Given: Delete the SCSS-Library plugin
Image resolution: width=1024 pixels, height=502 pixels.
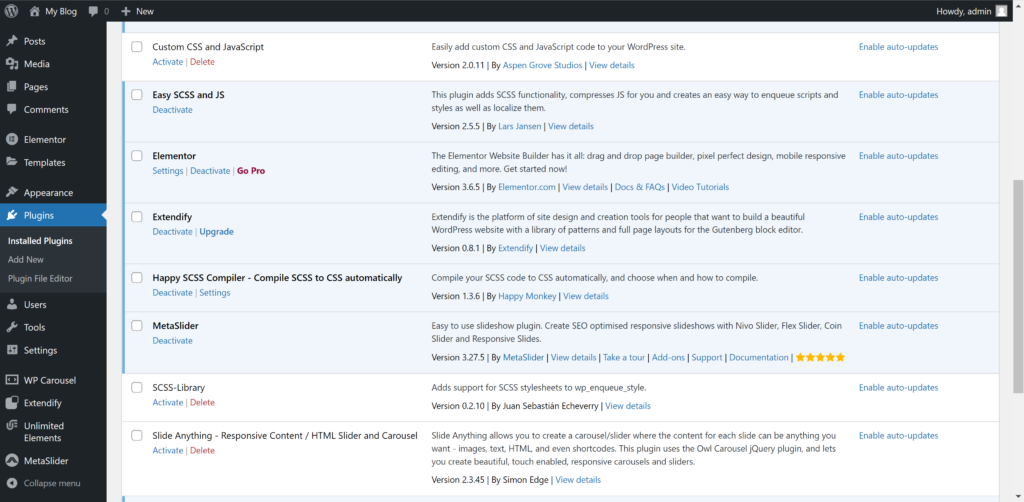Looking at the screenshot, I should tap(202, 402).
